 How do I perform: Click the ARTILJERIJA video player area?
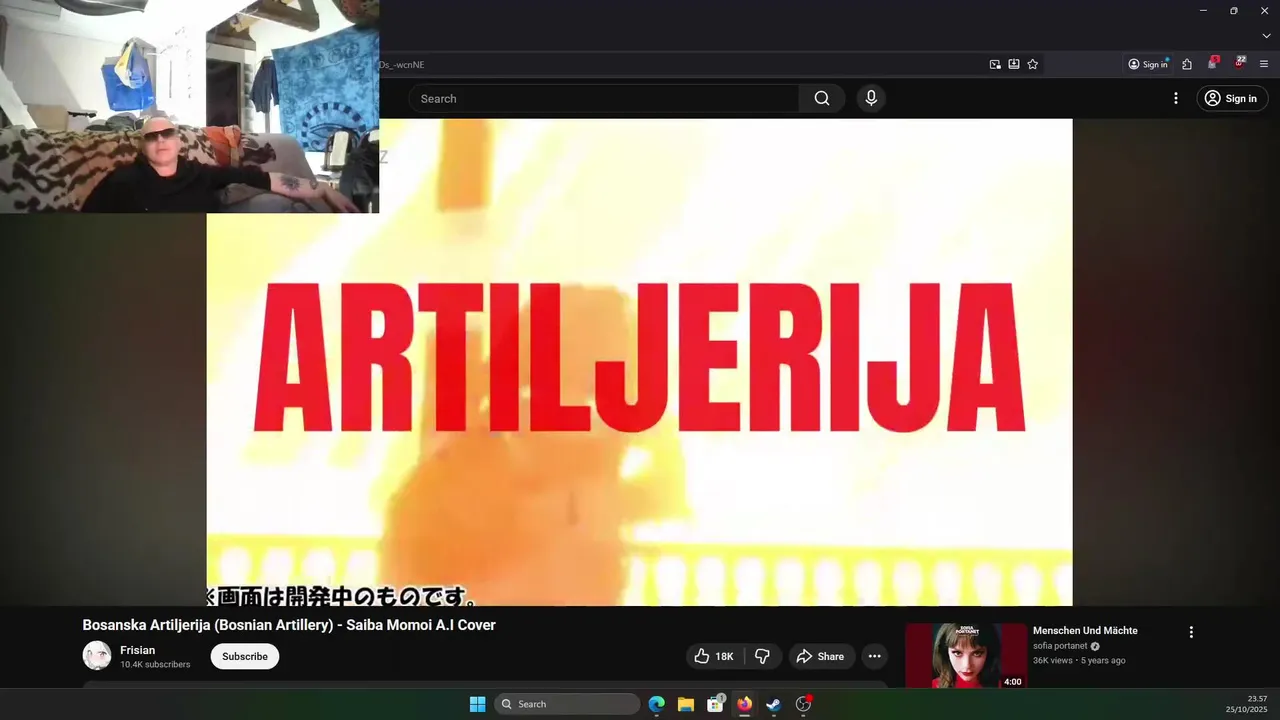[639, 361]
